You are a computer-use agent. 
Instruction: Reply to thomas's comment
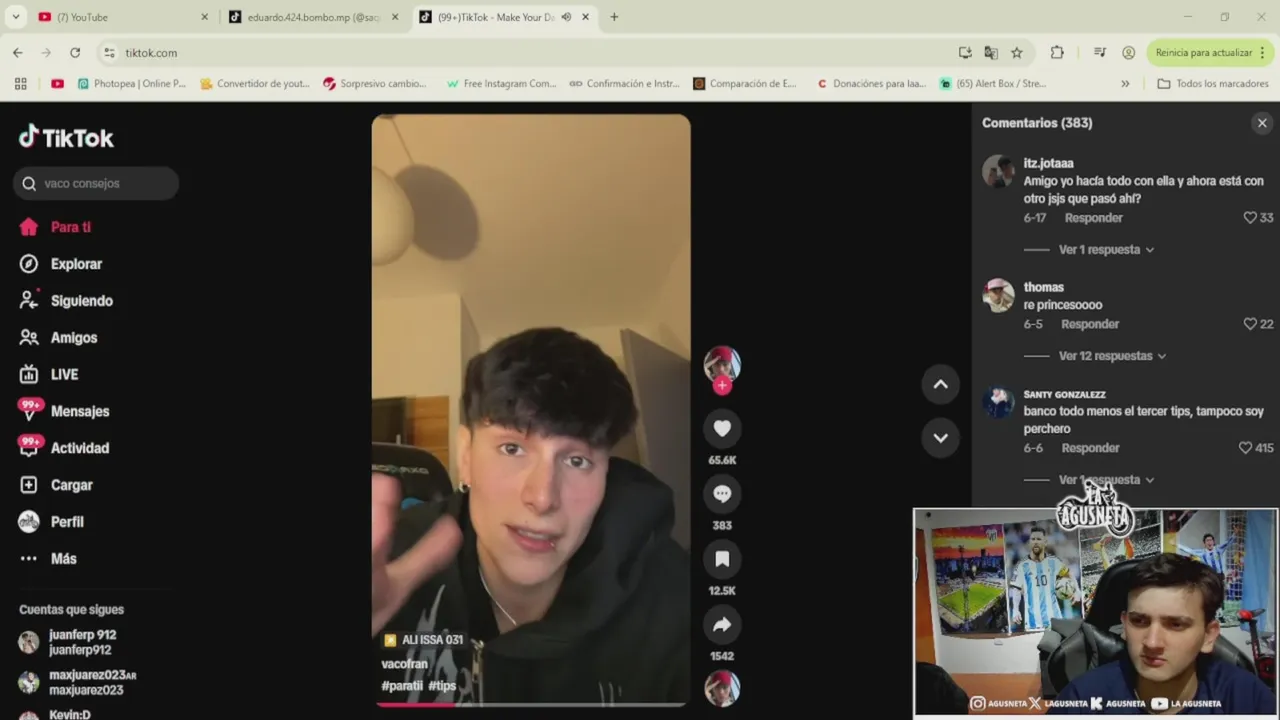[x=1090, y=324]
